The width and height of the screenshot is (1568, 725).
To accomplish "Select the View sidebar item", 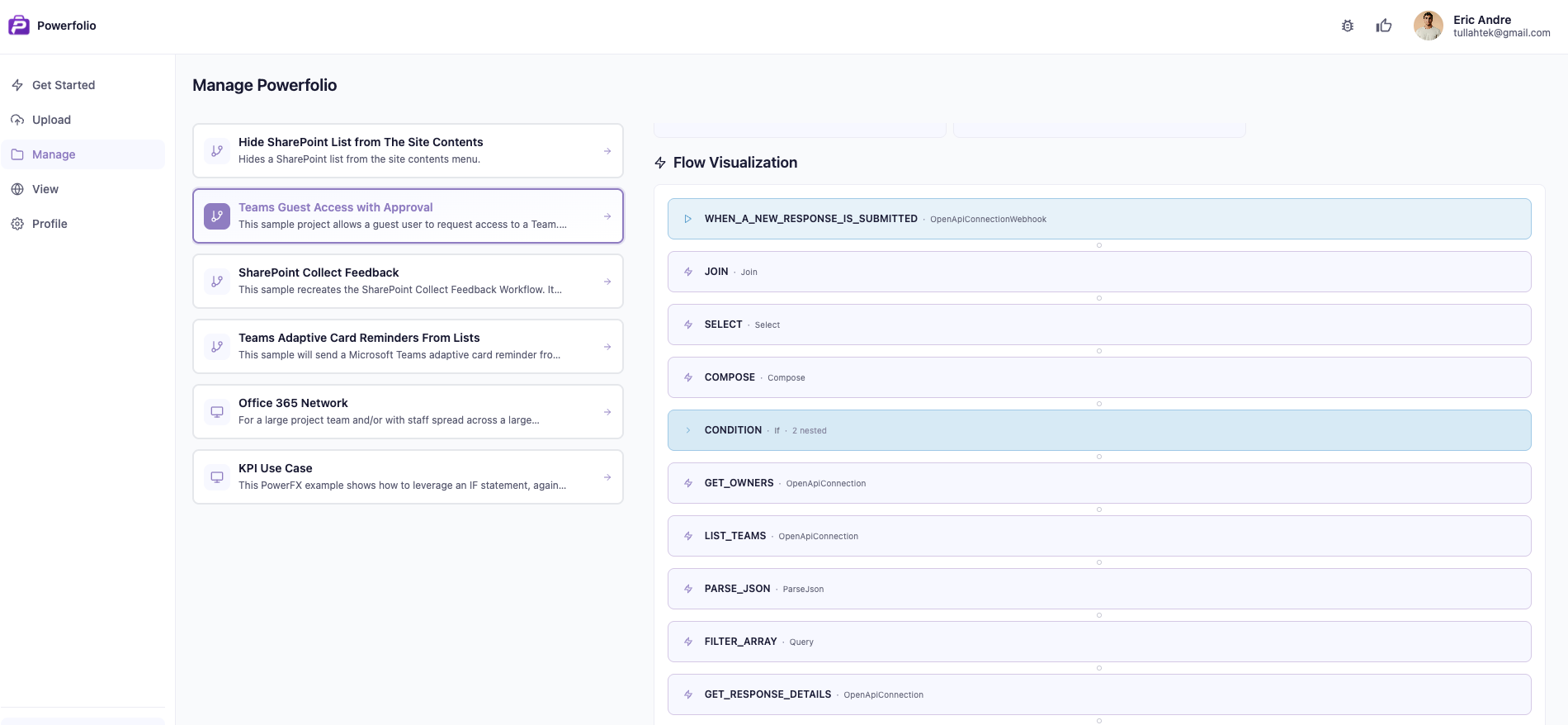I will (45, 189).
